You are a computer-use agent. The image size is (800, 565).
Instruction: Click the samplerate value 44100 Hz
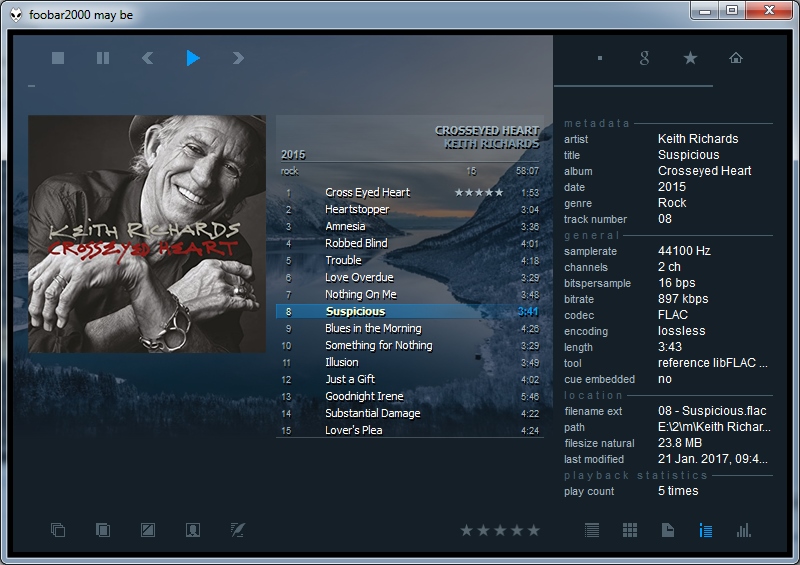684,251
